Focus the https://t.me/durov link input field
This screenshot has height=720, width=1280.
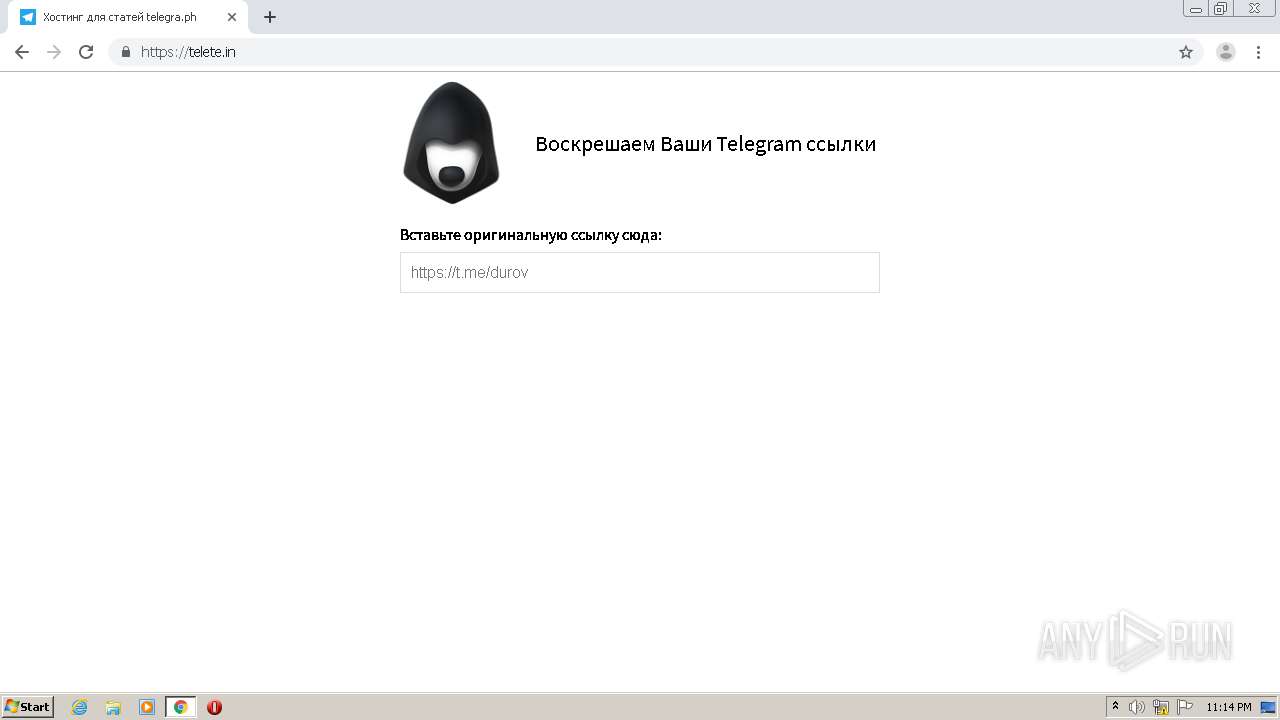640,272
